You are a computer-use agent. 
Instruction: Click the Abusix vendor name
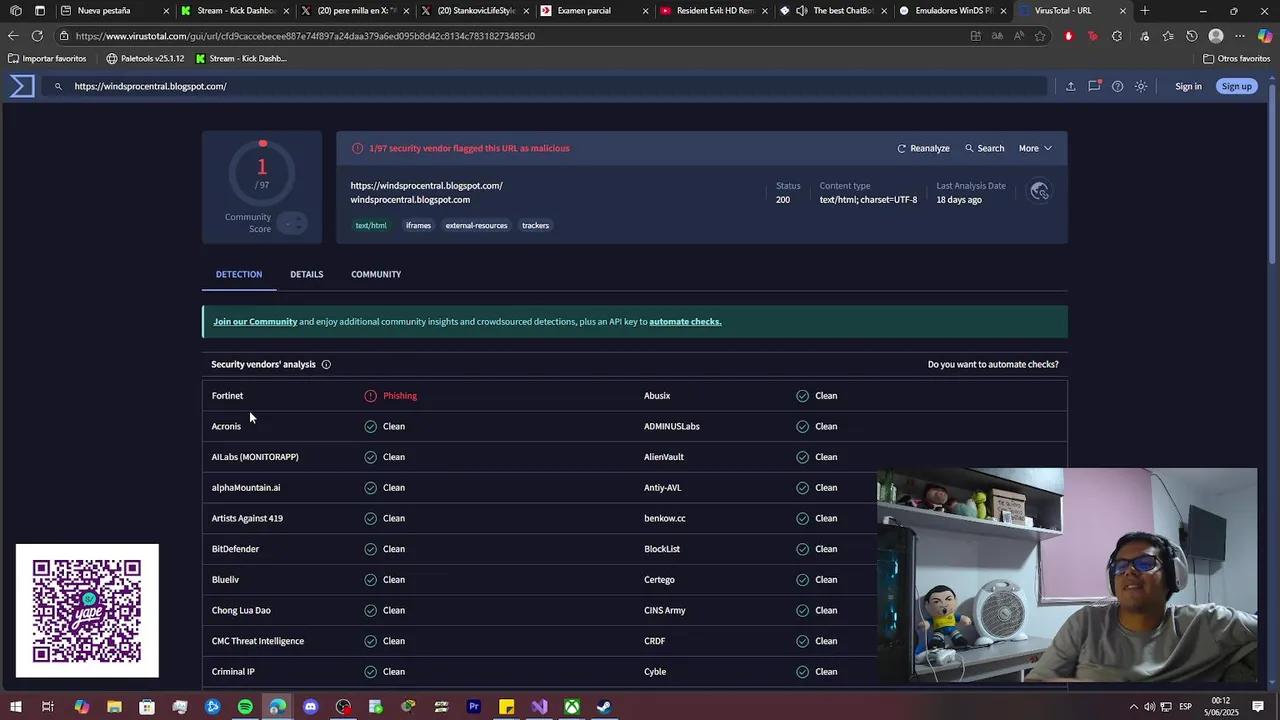click(656, 396)
